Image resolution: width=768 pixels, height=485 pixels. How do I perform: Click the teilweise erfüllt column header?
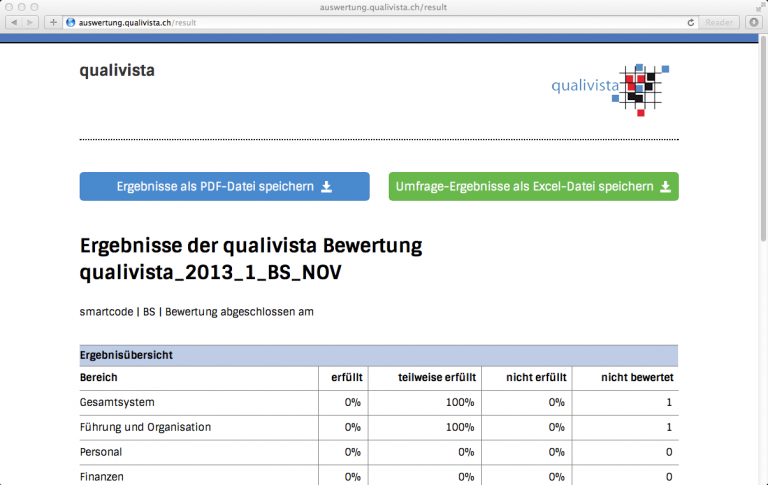click(x=437, y=377)
